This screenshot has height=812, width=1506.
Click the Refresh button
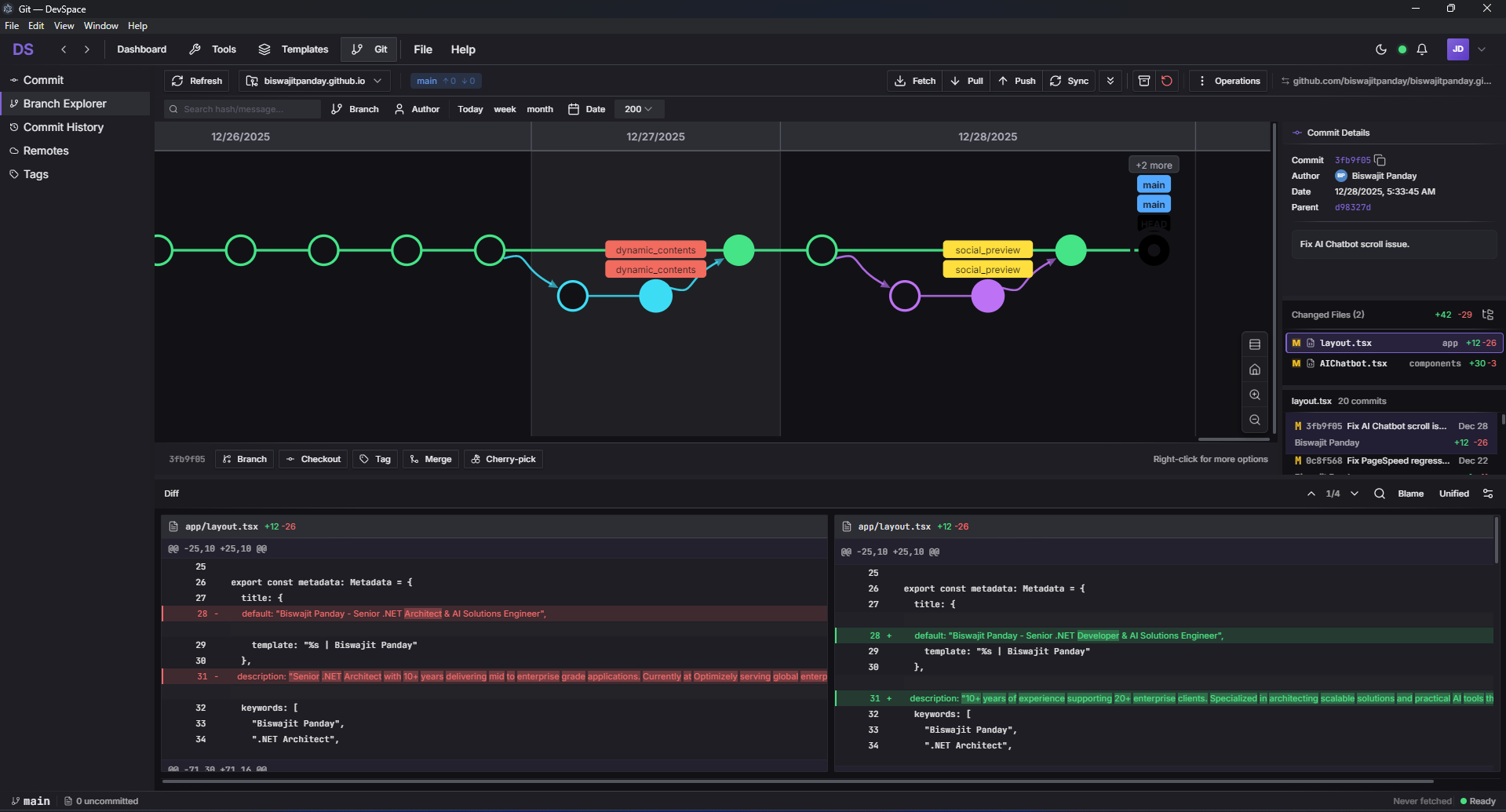tap(197, 81)
